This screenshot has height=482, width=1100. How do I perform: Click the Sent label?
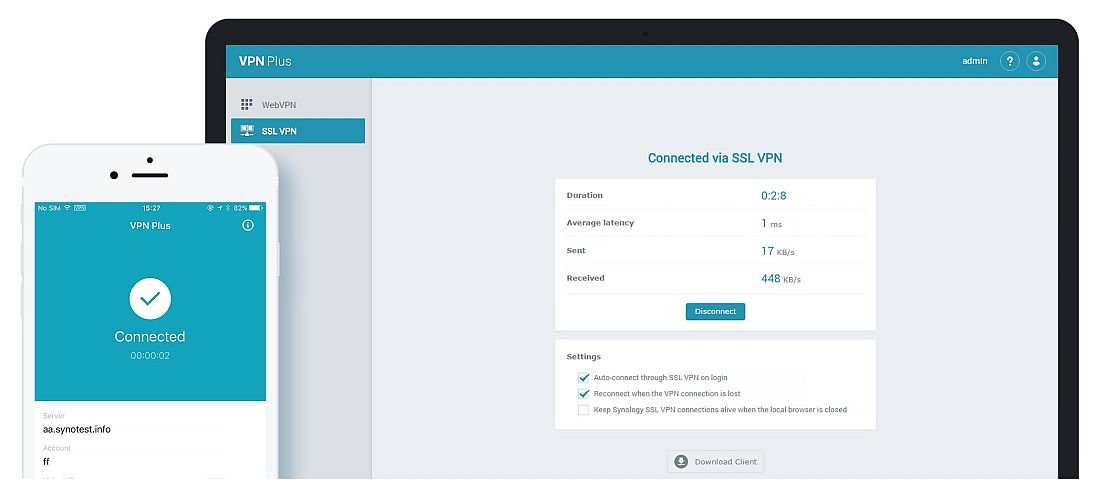click(x=576, y=250)
